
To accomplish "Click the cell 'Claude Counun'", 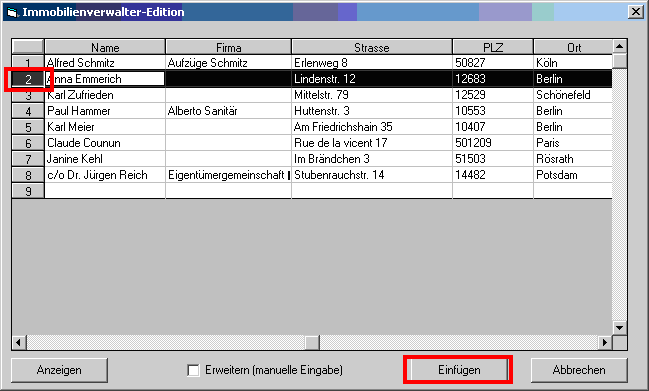I will pyautogui.click(x=105, y=143).
